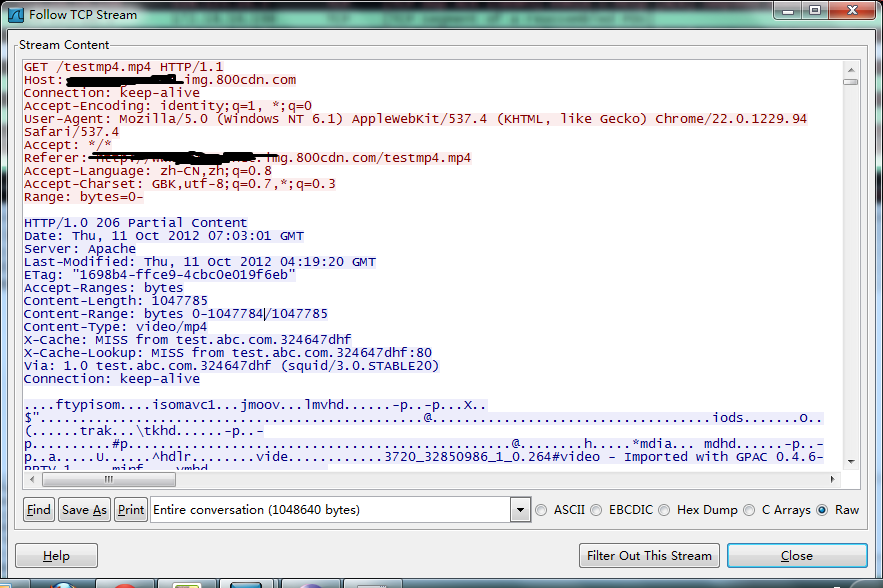
Task: Click the vertical scrollbar down arrow
Action: [850, 461]
